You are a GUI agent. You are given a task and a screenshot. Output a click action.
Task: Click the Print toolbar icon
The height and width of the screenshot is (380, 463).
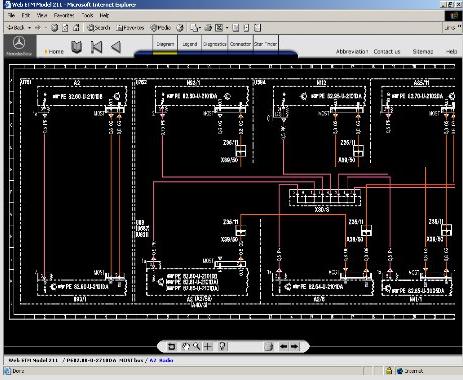(x=208, y=28)
